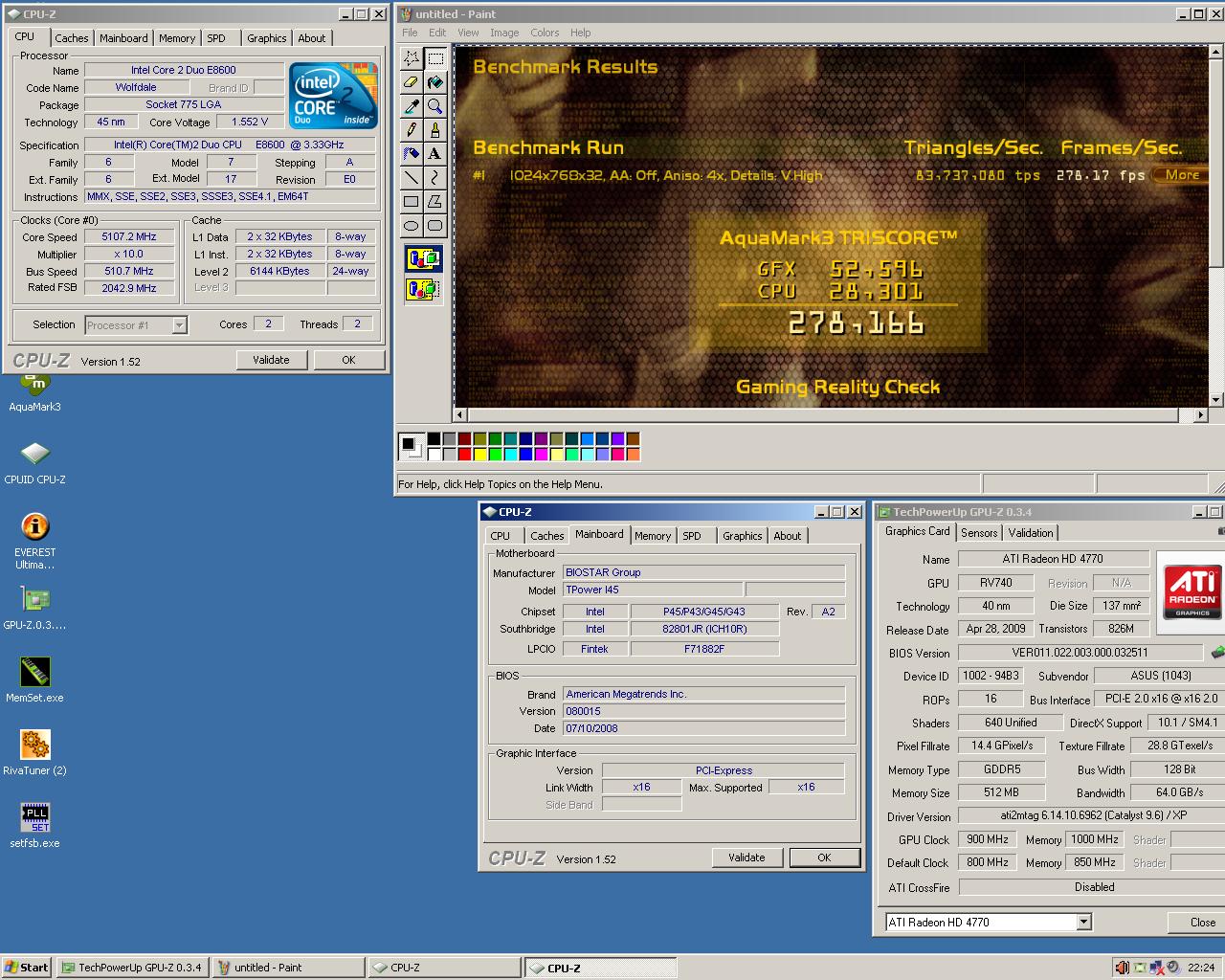The width and height of the screenshot is (1225, 980).
Task: Select the rectangular Select tool in Paint
Action: [434, 58]
